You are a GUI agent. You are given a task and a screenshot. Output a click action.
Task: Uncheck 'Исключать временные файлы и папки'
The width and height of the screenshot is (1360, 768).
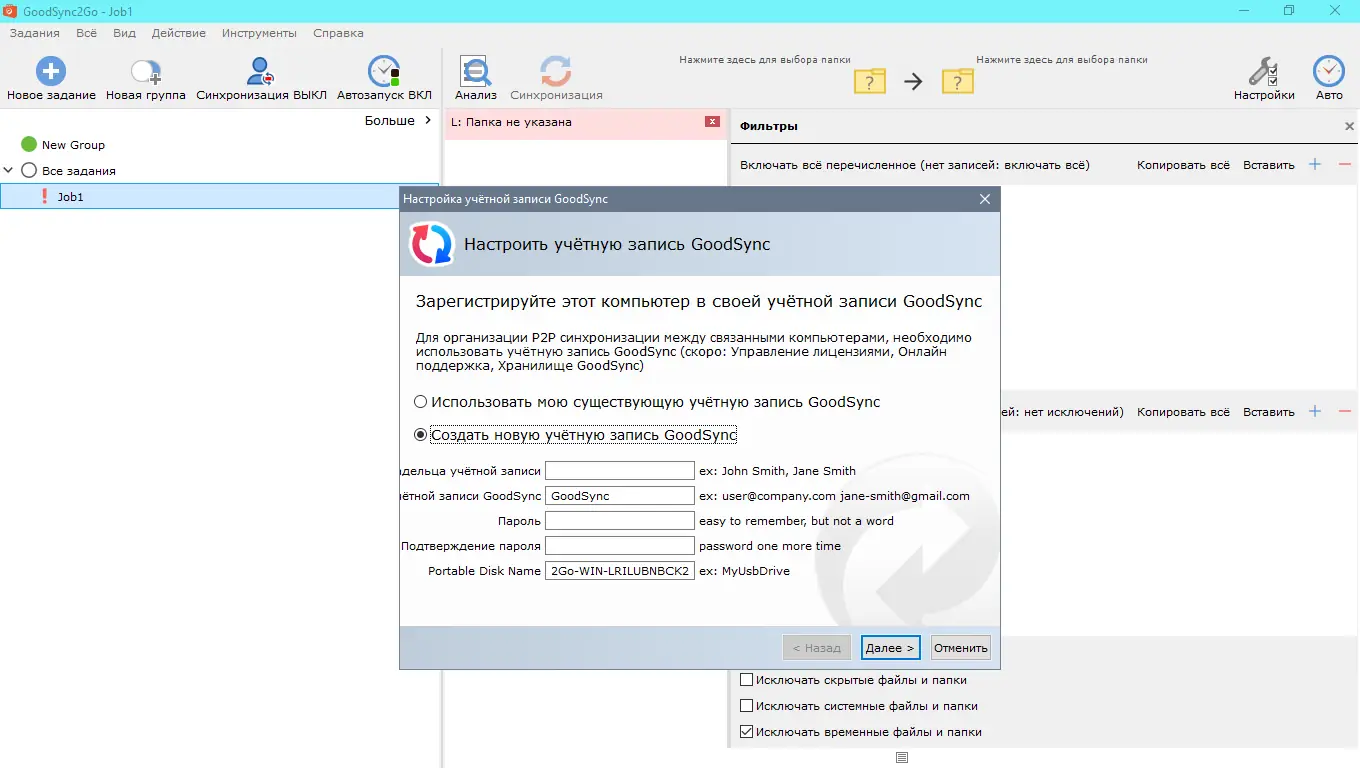[x=746, y=732]
